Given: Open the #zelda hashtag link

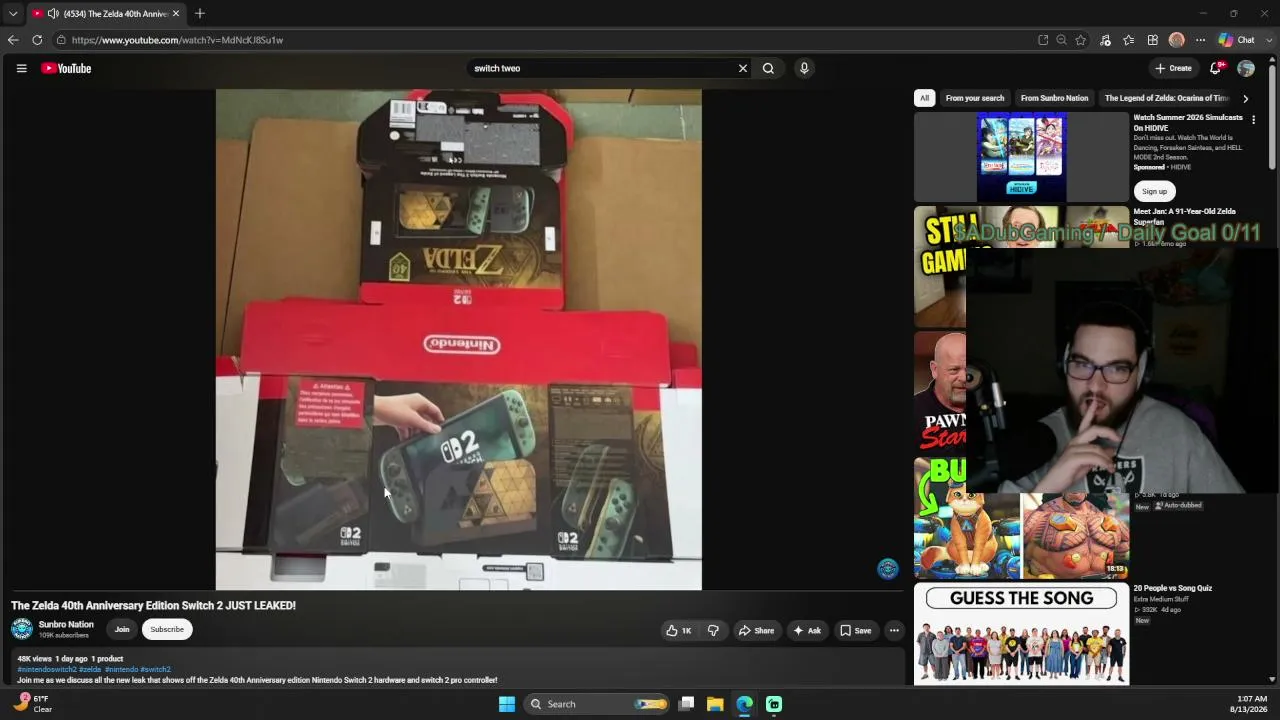Looking at the screenshot, I should [x=90, y=669].
